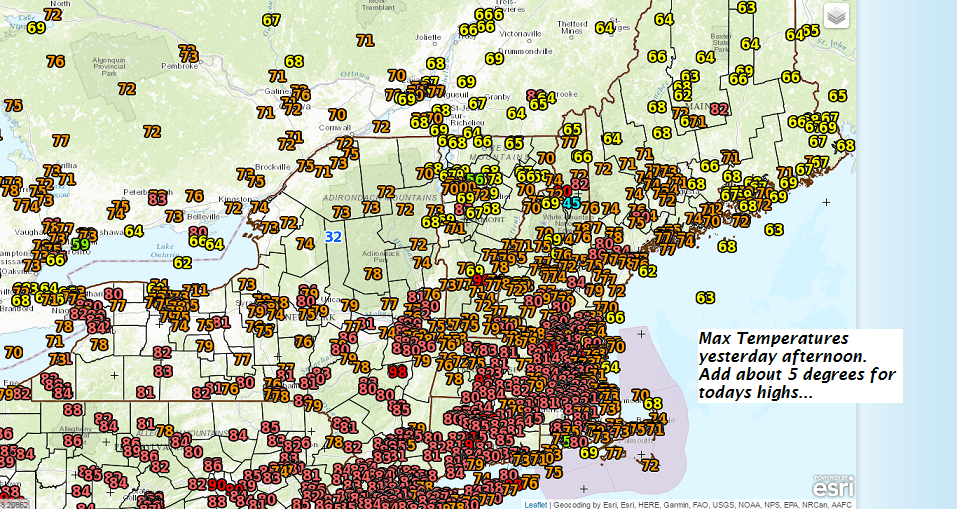Select the blue 32 temperature marker
Screen dimensions: 957x509
click(x=333, y=237)
